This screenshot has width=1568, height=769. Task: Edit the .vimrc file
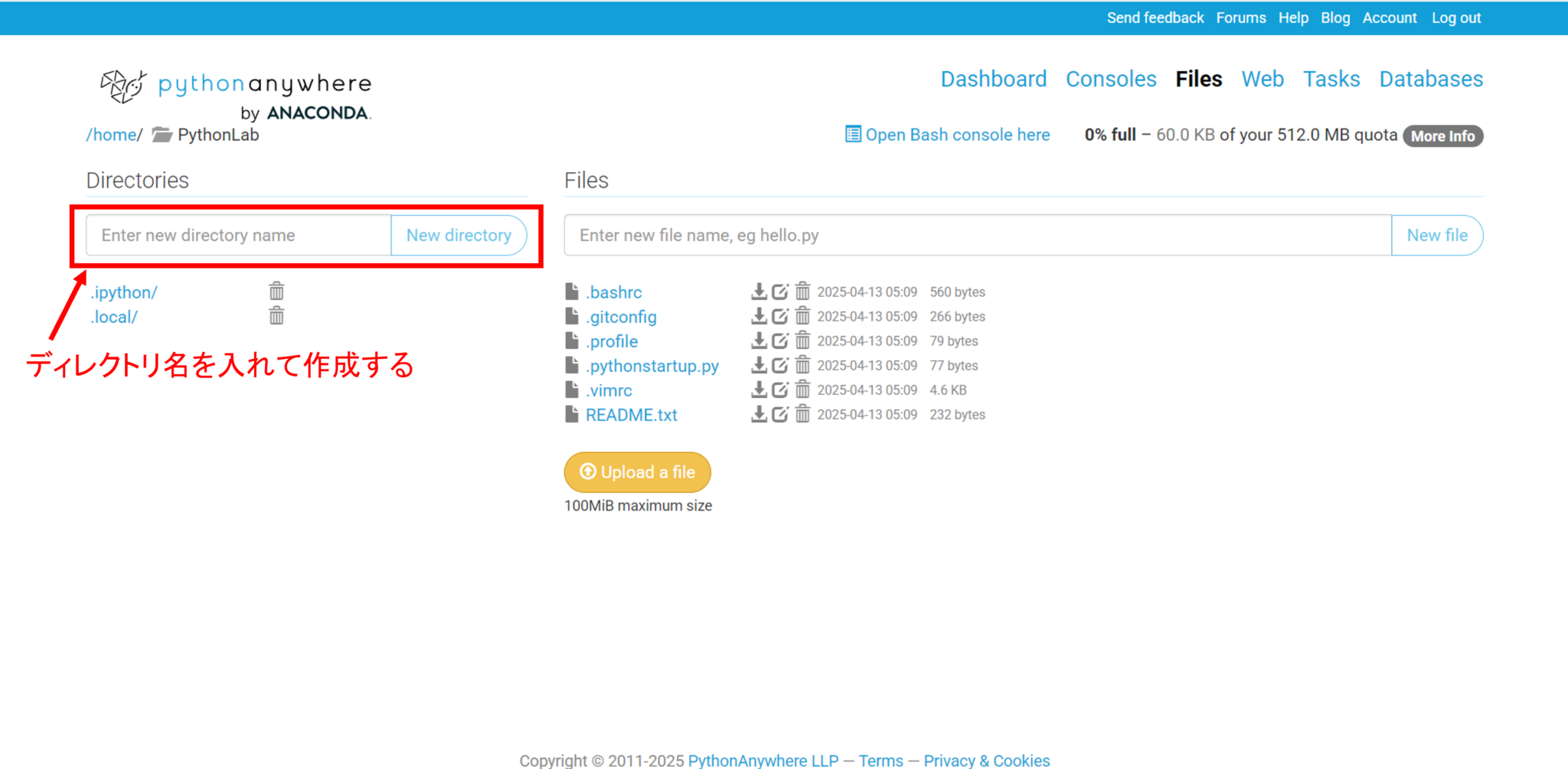coord(779,389)
